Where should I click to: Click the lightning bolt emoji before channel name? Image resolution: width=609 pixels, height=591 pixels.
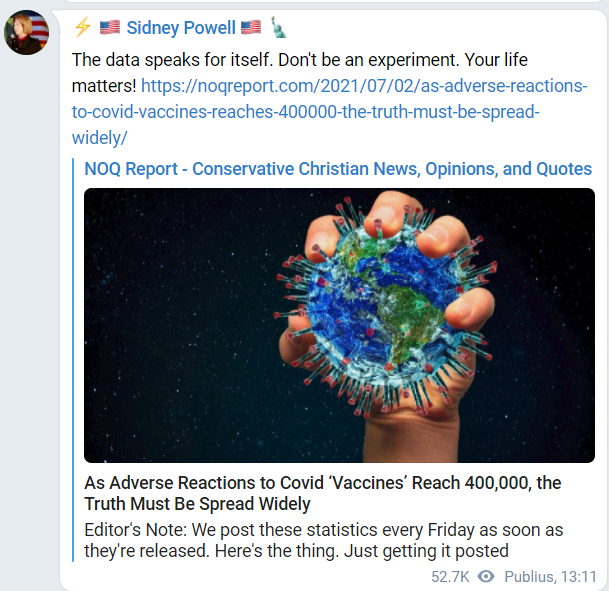click(x=83, y=27)
